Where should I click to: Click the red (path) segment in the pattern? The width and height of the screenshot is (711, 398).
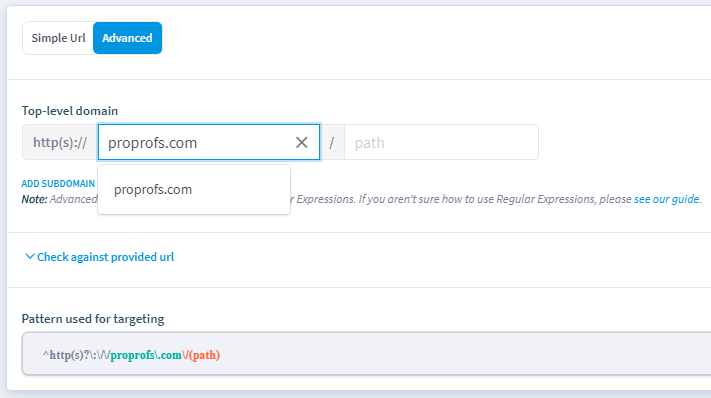(x=205, y=355)
